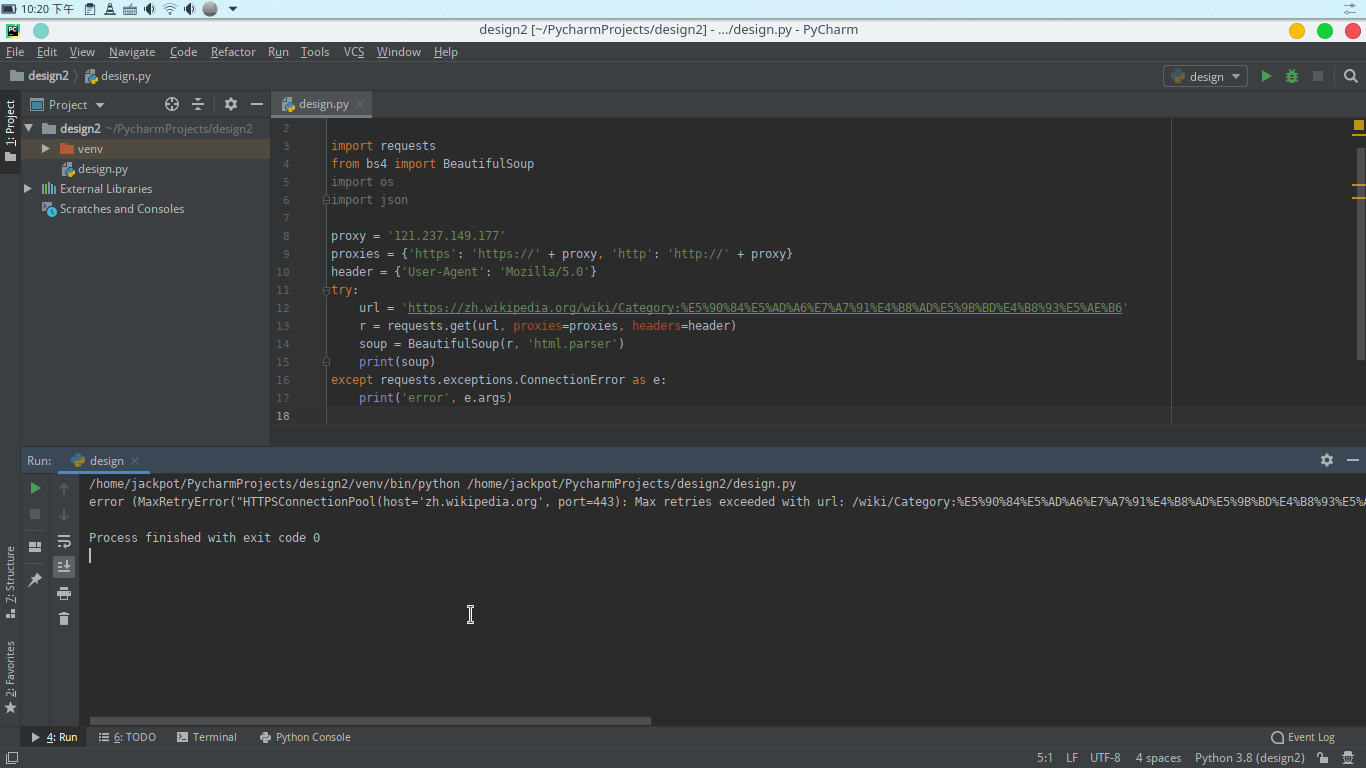
Task: Click the locate/scroll-from-source target icon
Action: pos(172,104)
